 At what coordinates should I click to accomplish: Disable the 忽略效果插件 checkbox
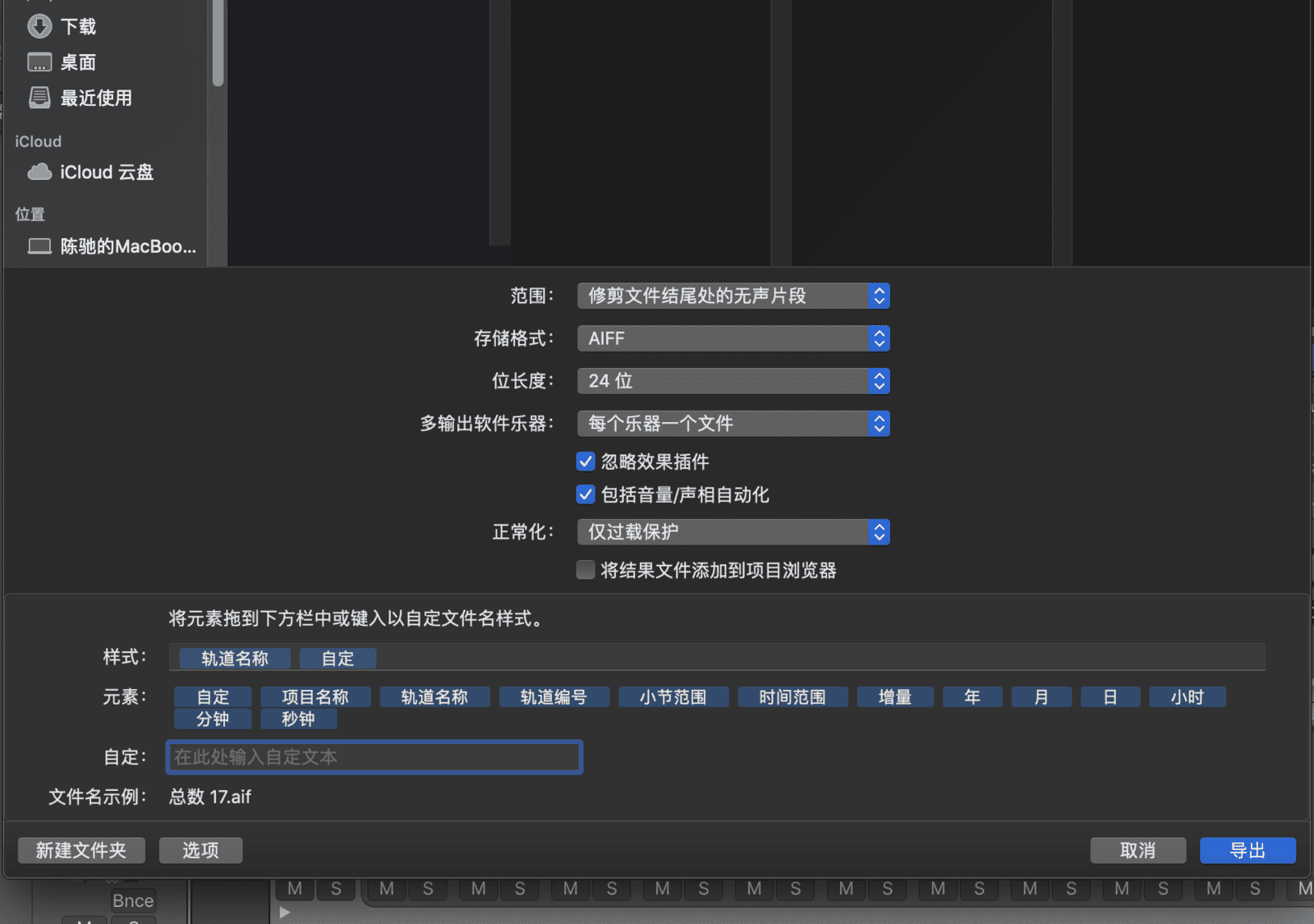[x=586, y=462]
